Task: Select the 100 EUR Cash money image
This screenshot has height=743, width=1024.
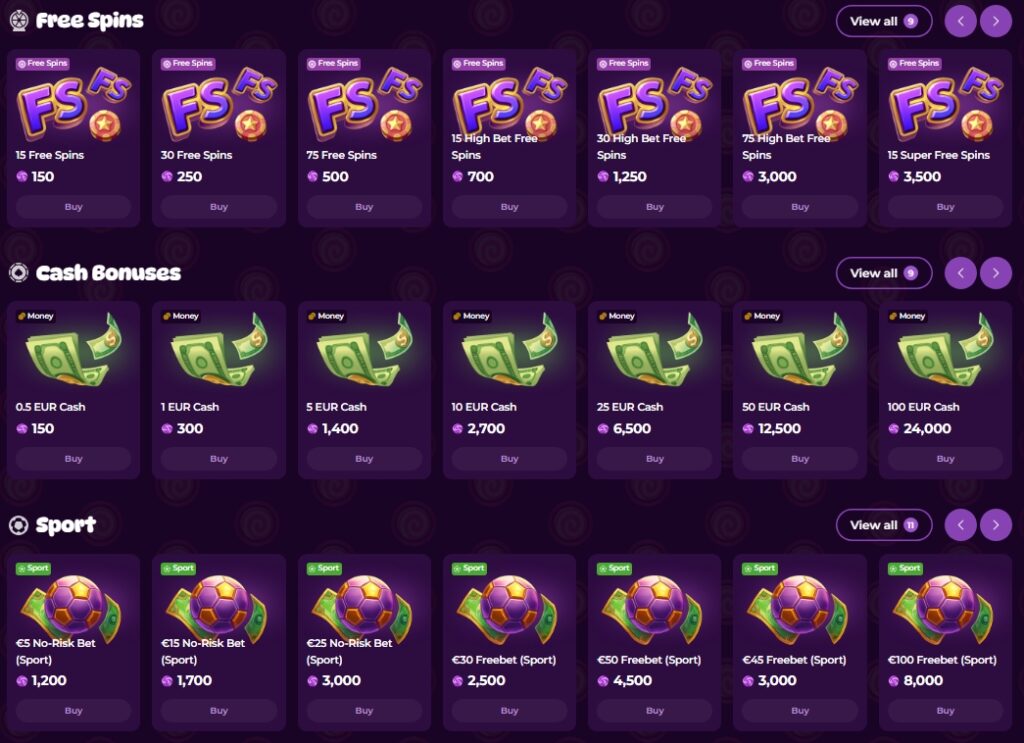Action: tap(945, 350)
